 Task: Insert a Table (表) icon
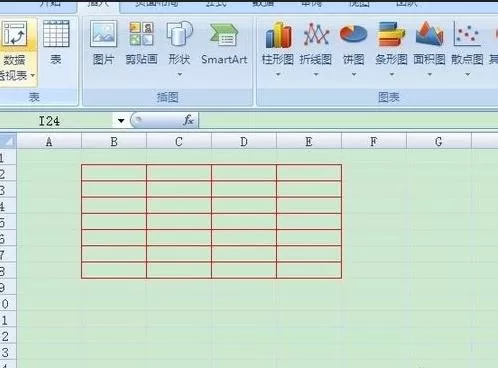[56, 34]
